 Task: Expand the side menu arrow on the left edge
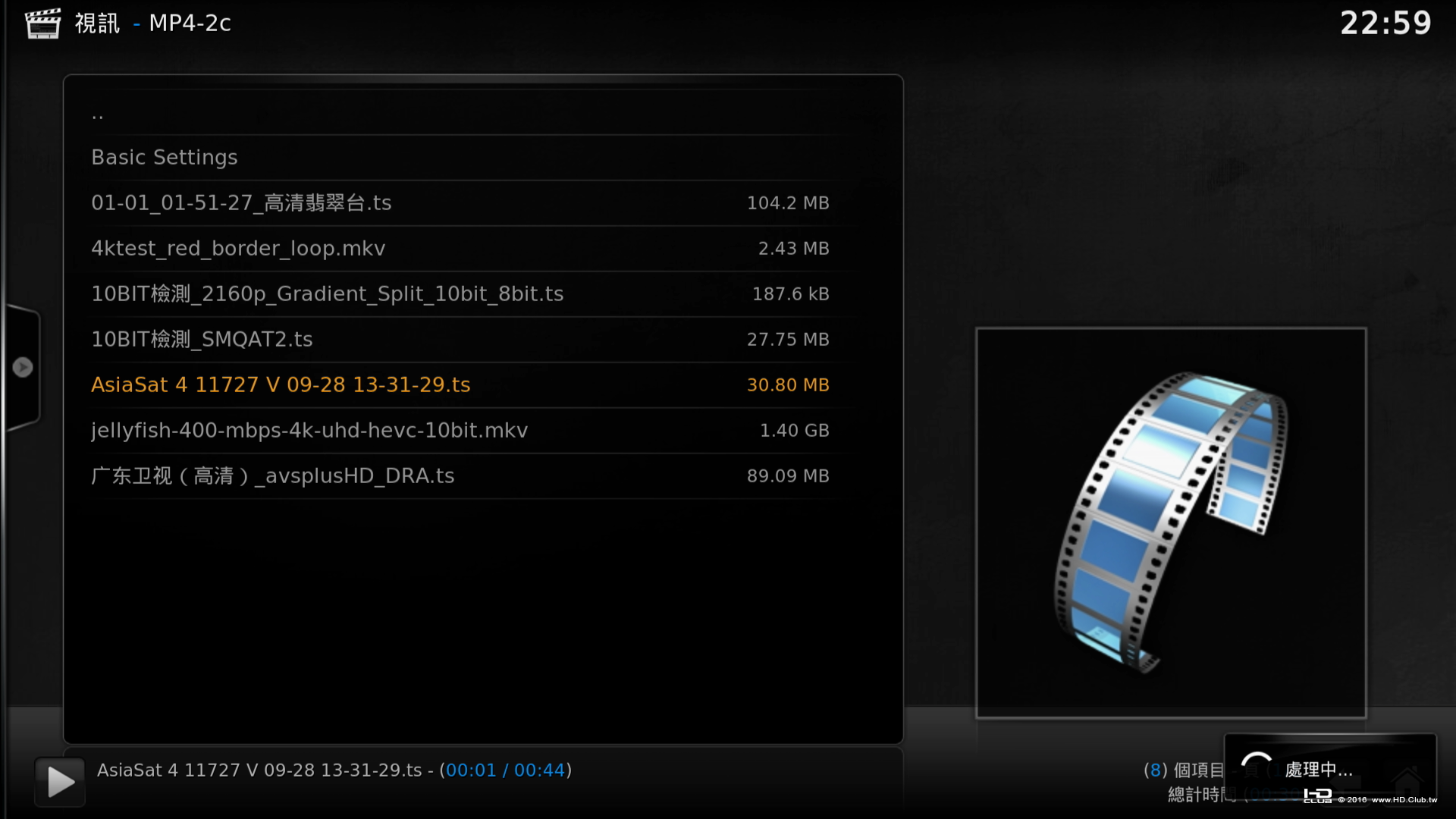coord(23,367)
